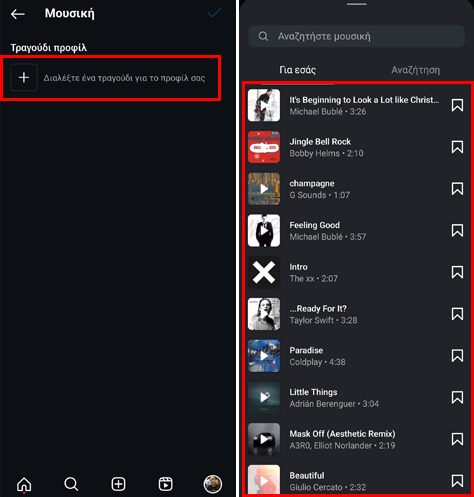Play the Paradise cover preview

pyautogui.click(x=264, y=356)
